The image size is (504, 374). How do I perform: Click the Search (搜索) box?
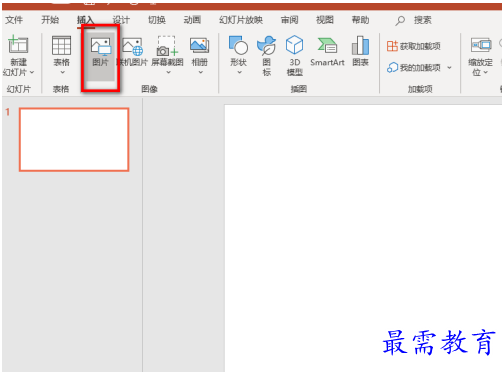pyautogui.click(x=423, y=20)
